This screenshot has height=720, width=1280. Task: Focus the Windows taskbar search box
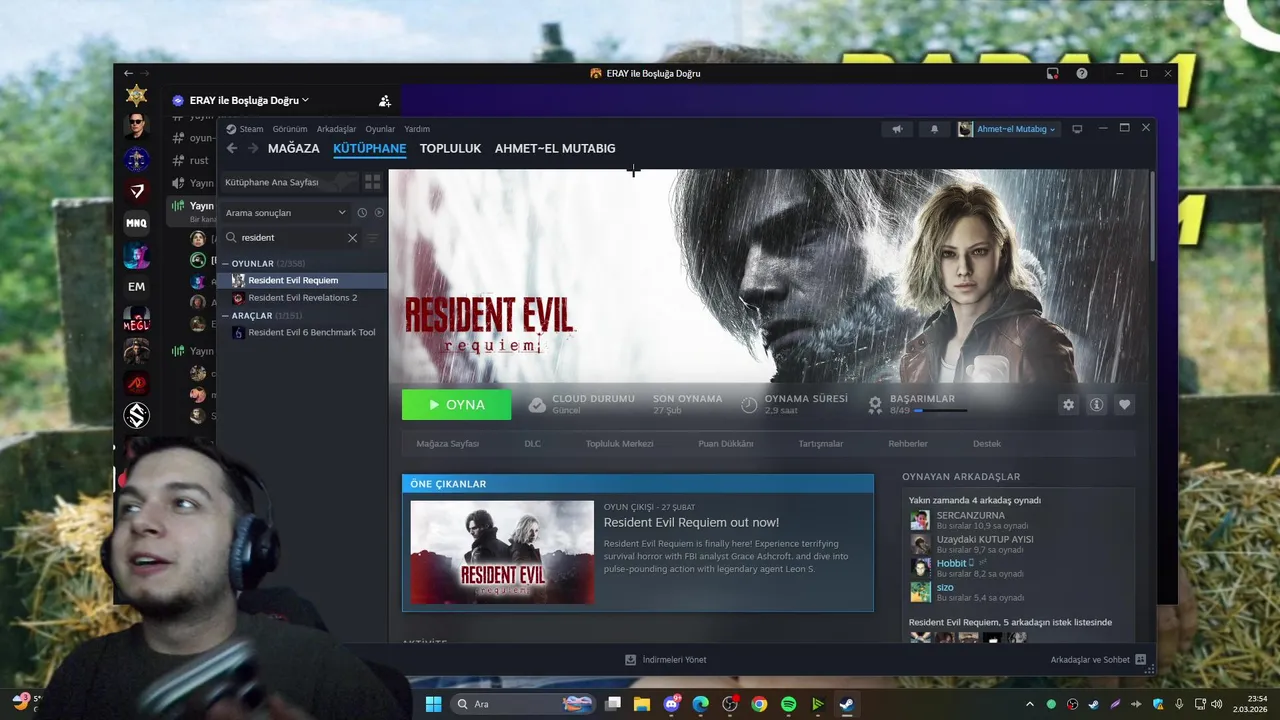click(522, 704)
